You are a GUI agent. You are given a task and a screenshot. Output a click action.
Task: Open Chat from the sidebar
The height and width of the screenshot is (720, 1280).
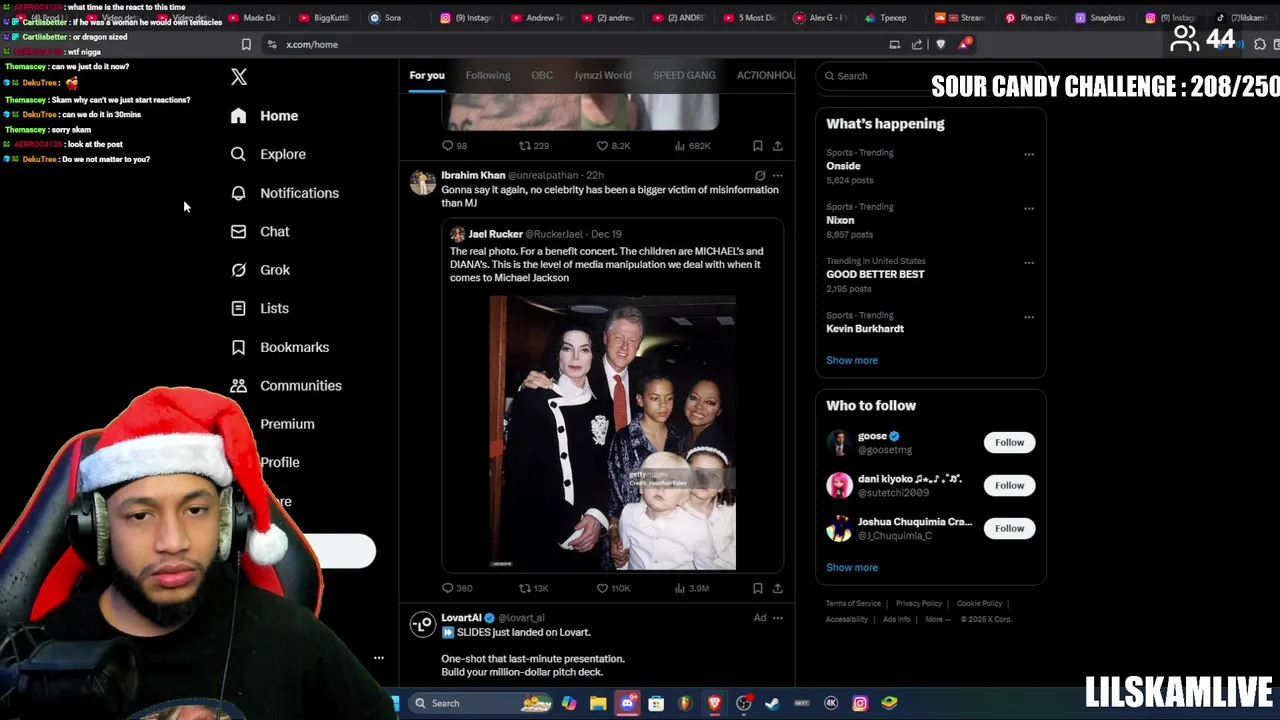259,232
